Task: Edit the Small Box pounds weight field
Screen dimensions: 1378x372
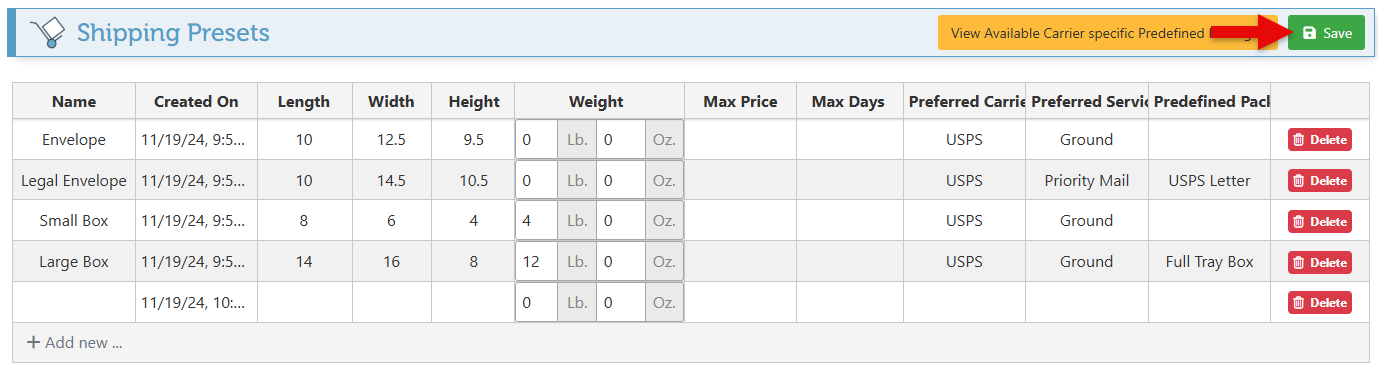Action: (536, 221)
